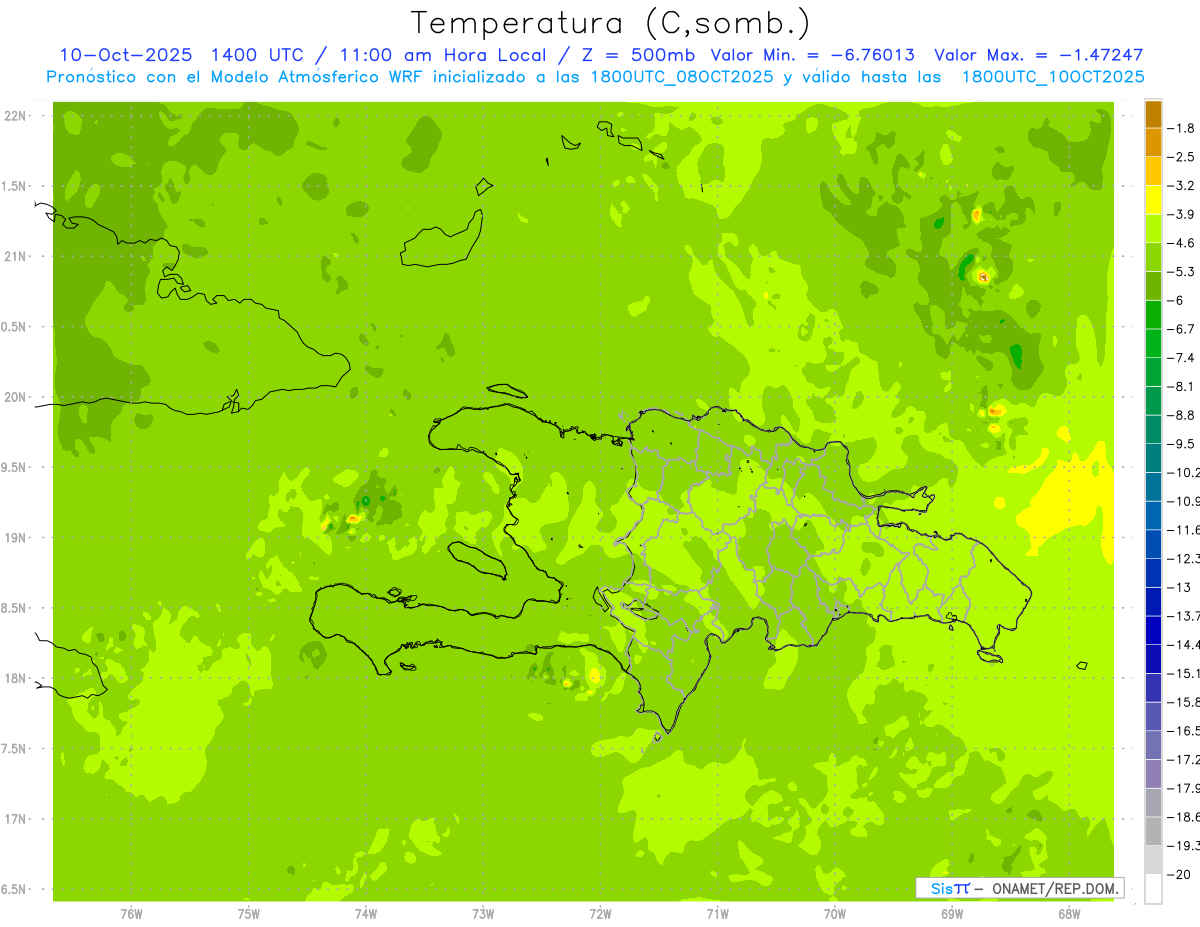Click the '73W' longitude label

[x=483, y=914]
